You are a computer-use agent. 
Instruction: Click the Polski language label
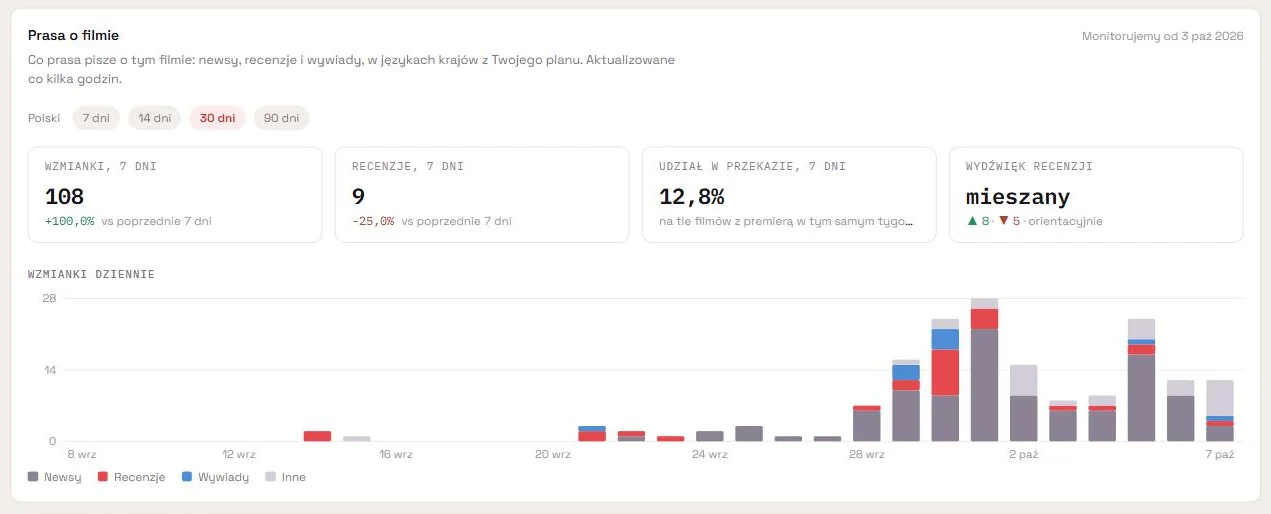click(x=44, y=118)
